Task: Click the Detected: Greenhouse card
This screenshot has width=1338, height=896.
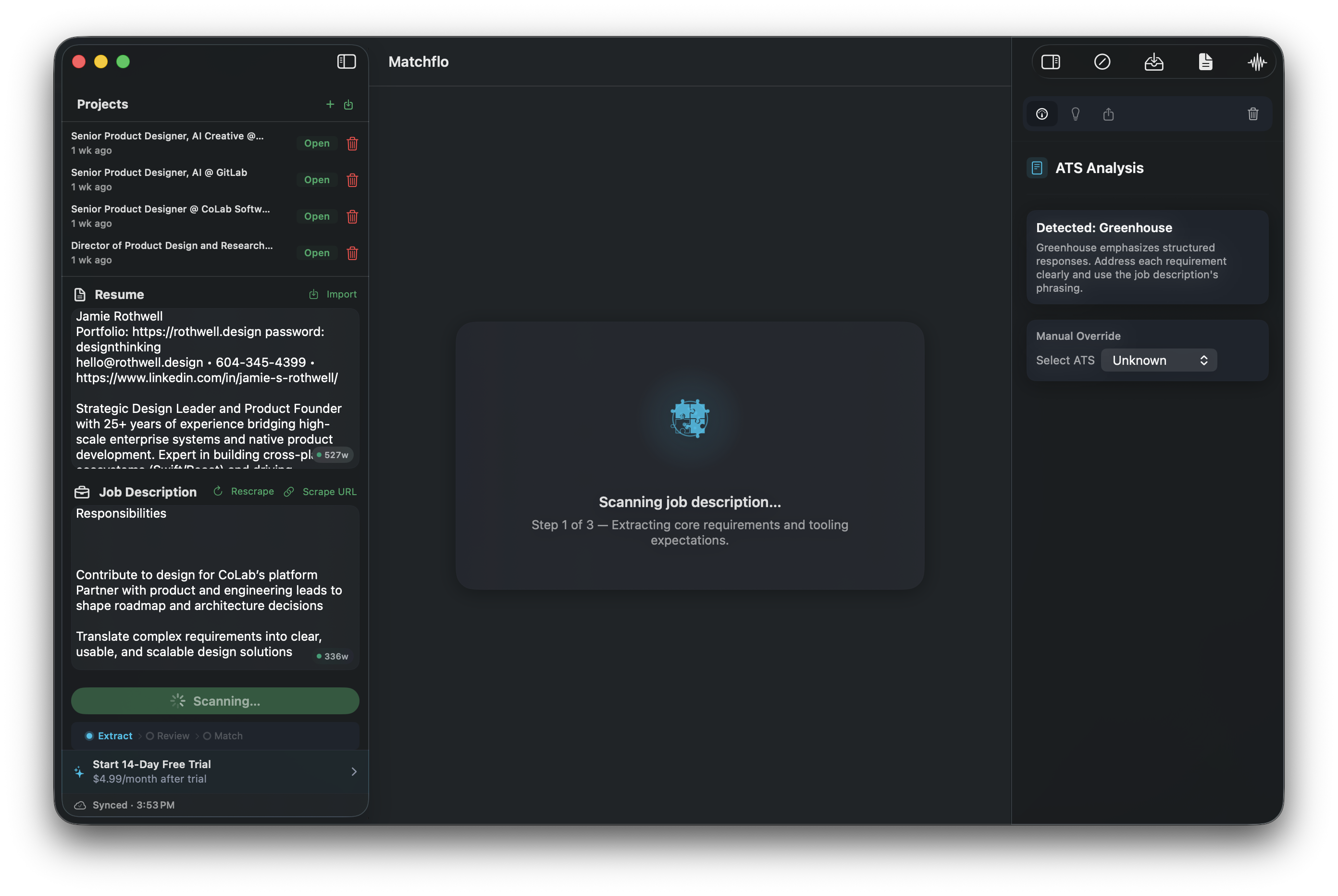Action: click(1147, 257)
